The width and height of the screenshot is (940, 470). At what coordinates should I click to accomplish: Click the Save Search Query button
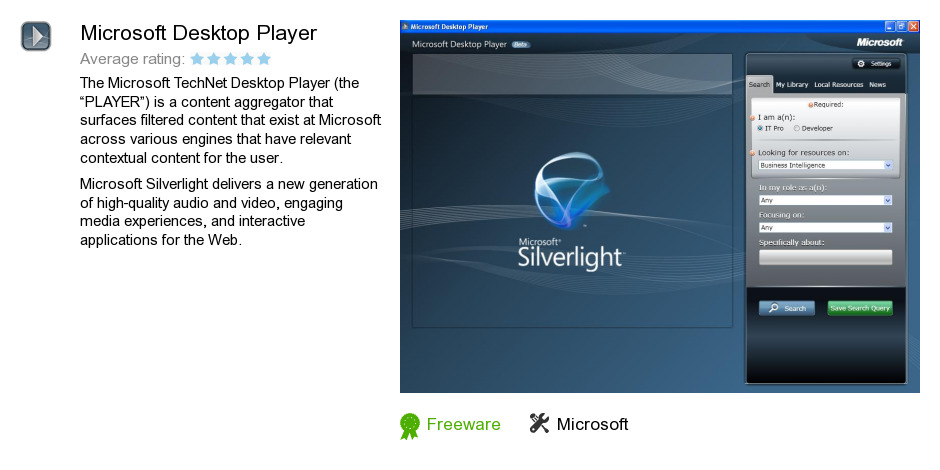point(860,308)
